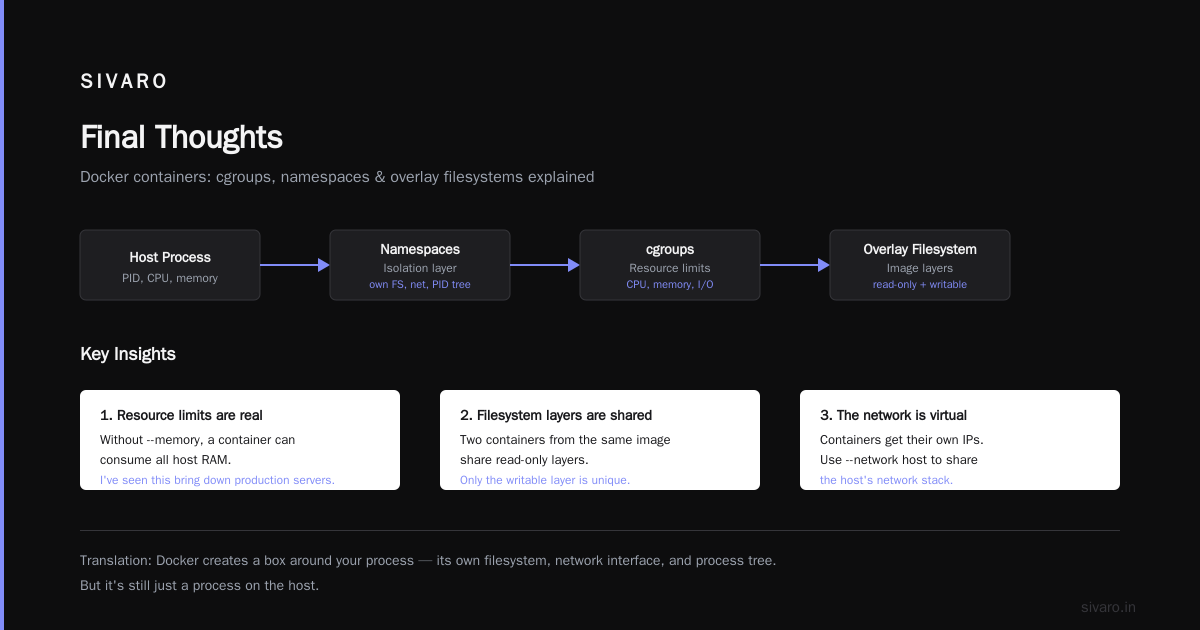Click the sivaro.in footer link
Image resolution: width=1200 pixels, height=630 pixels.
1108,607
